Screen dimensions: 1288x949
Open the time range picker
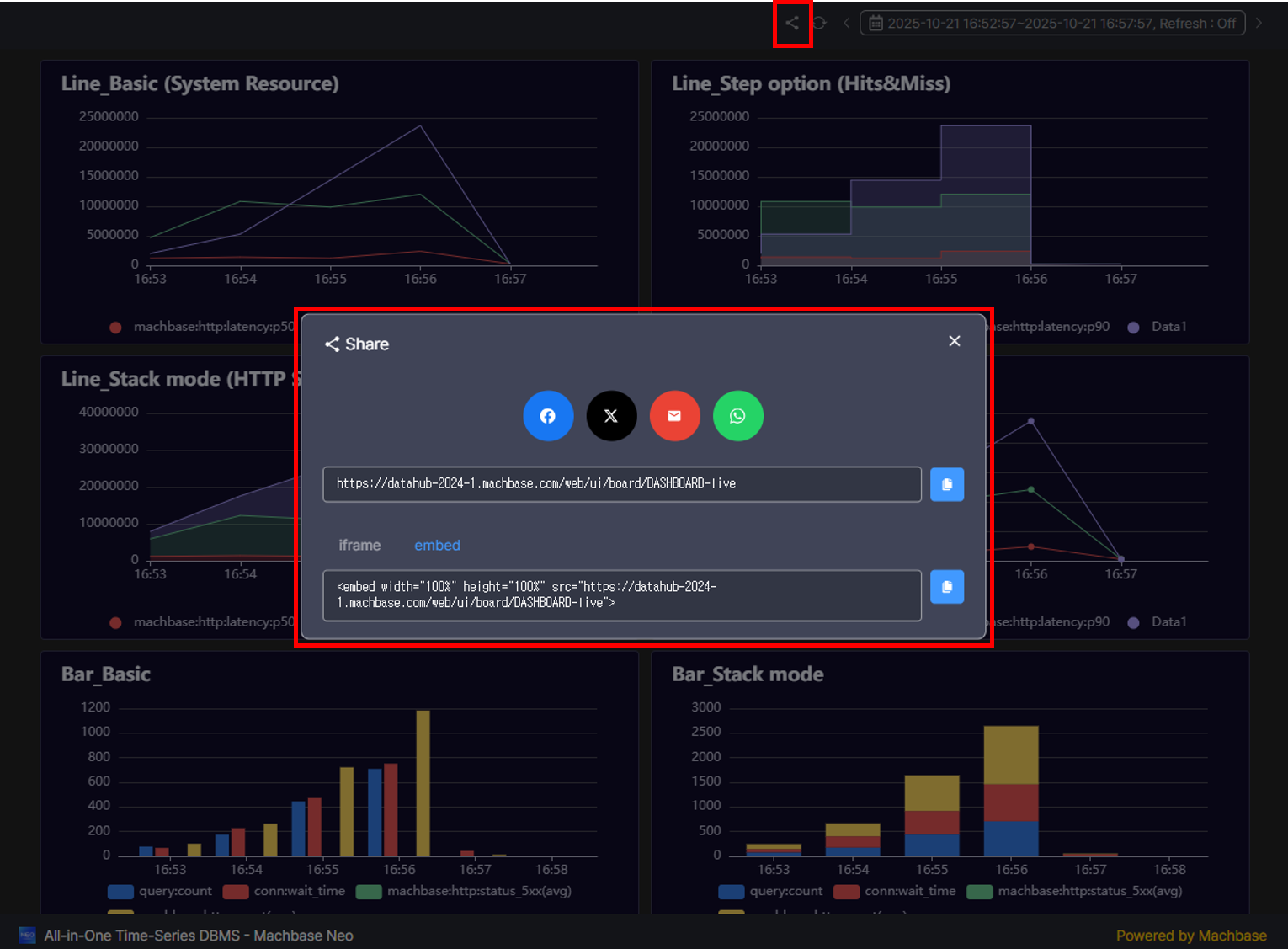1051,24
